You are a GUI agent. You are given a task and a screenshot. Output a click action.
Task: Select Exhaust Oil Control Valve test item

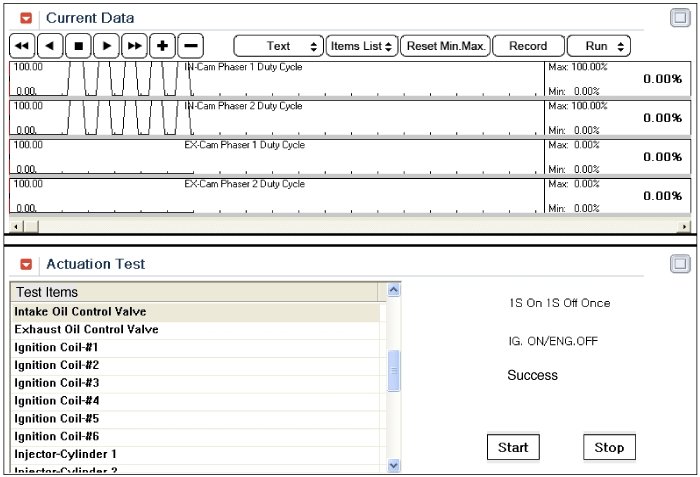(x=86, y=329)
